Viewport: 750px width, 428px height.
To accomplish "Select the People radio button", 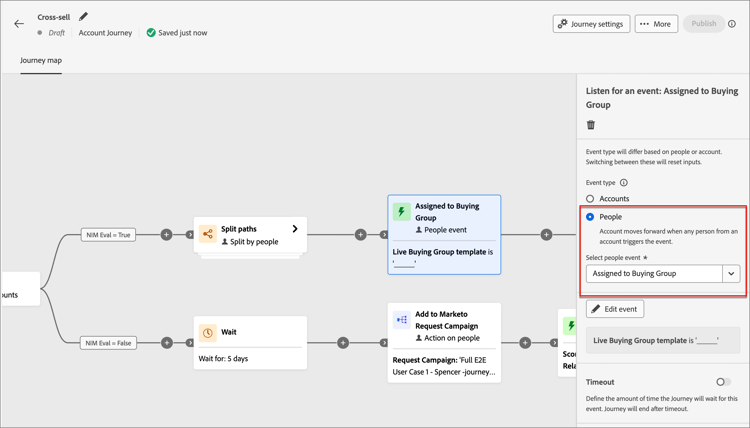I will click(590, 217).
